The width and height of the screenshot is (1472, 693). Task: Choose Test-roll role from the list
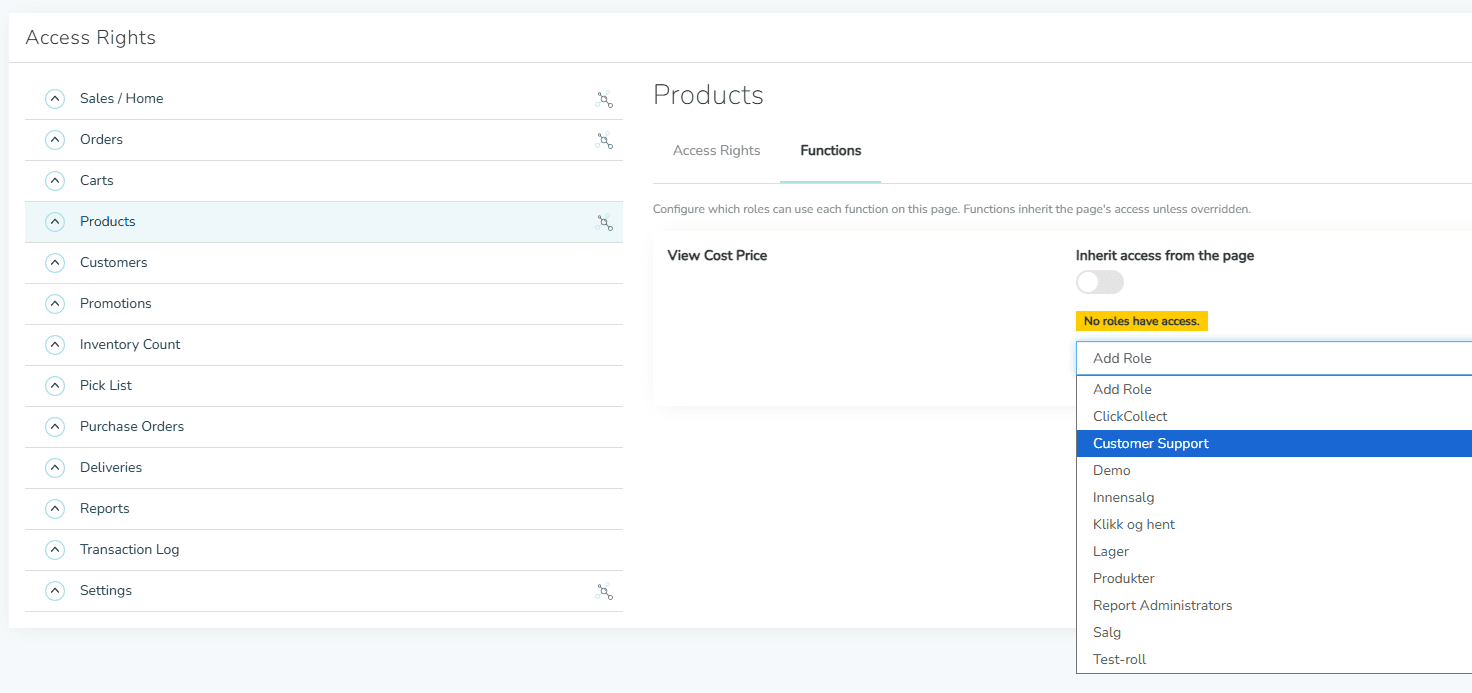coord(1274,660)
